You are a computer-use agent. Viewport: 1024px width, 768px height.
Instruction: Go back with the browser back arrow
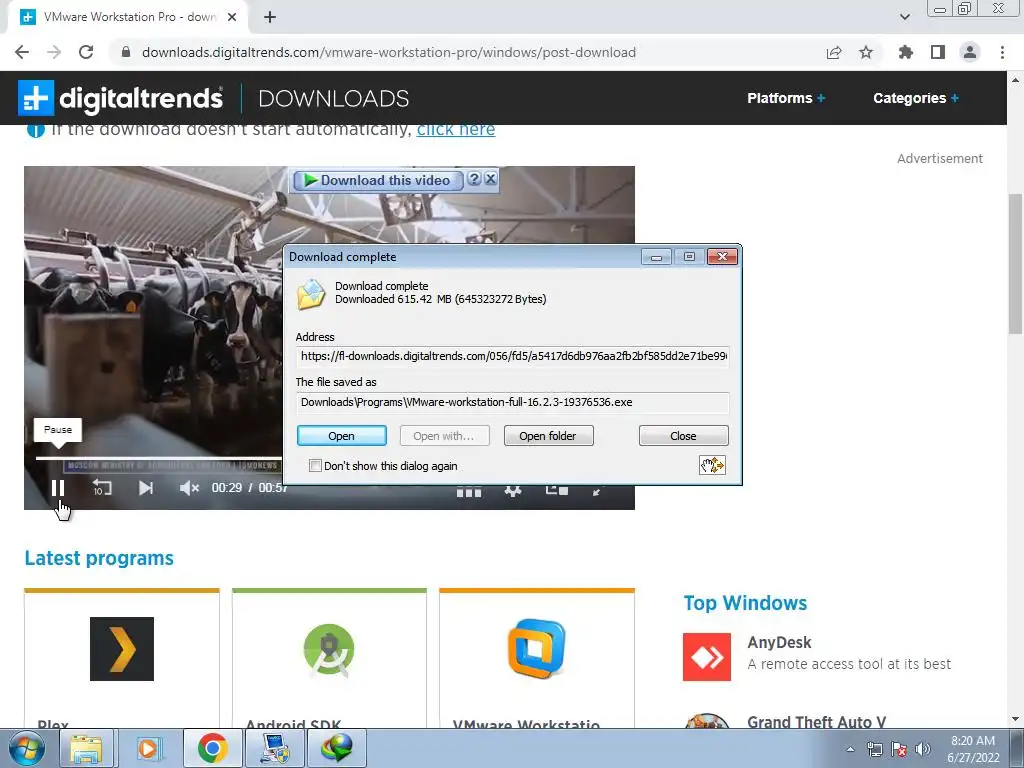22,52
